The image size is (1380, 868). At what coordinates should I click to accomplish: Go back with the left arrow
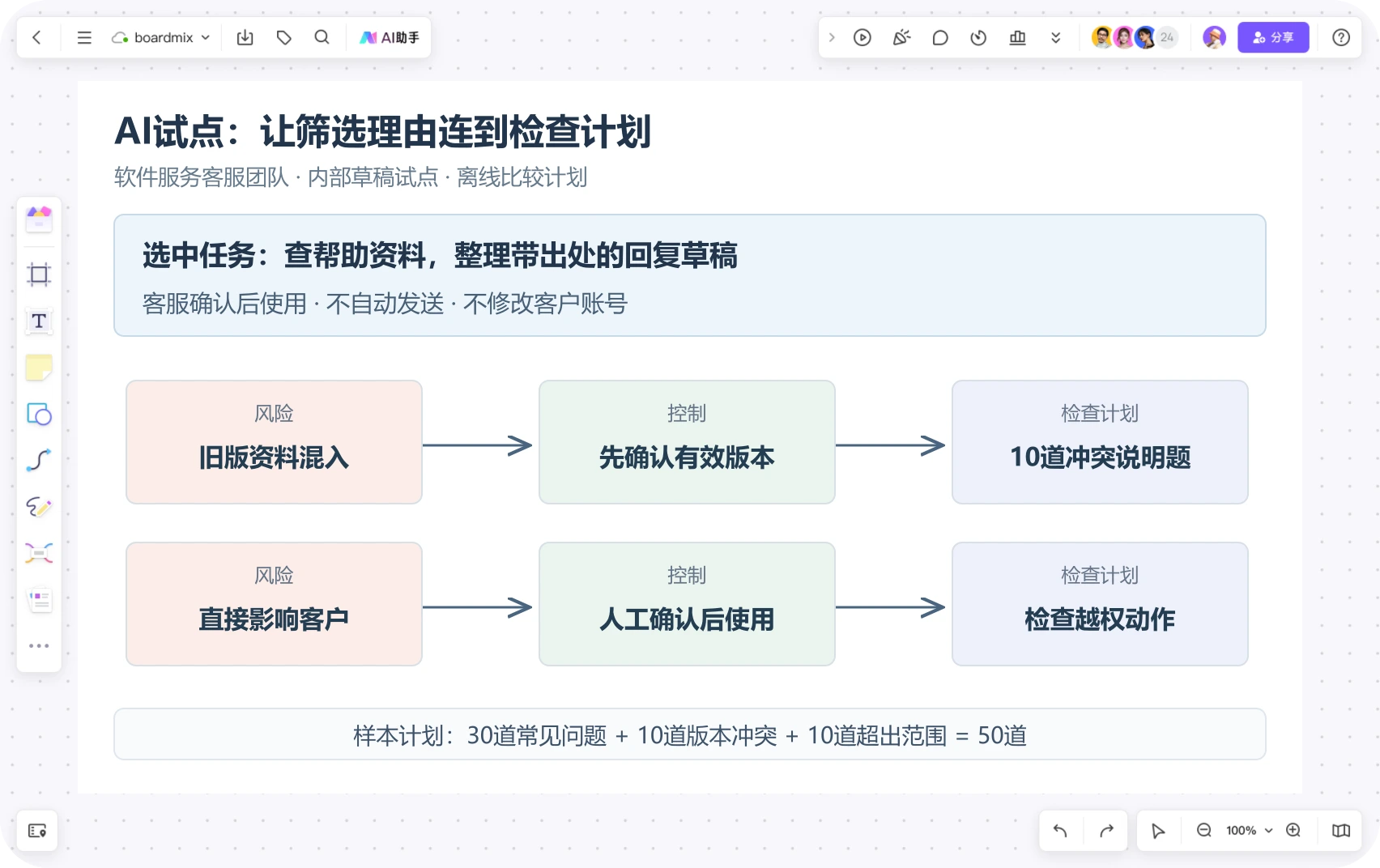[37, 37]
